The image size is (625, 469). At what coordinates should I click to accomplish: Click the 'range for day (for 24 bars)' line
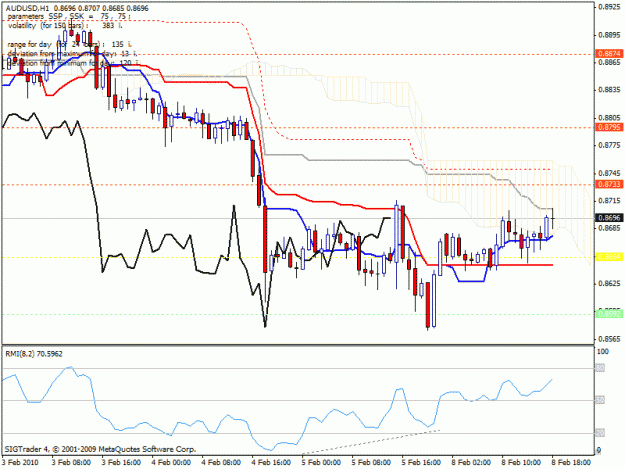point(70,44)
